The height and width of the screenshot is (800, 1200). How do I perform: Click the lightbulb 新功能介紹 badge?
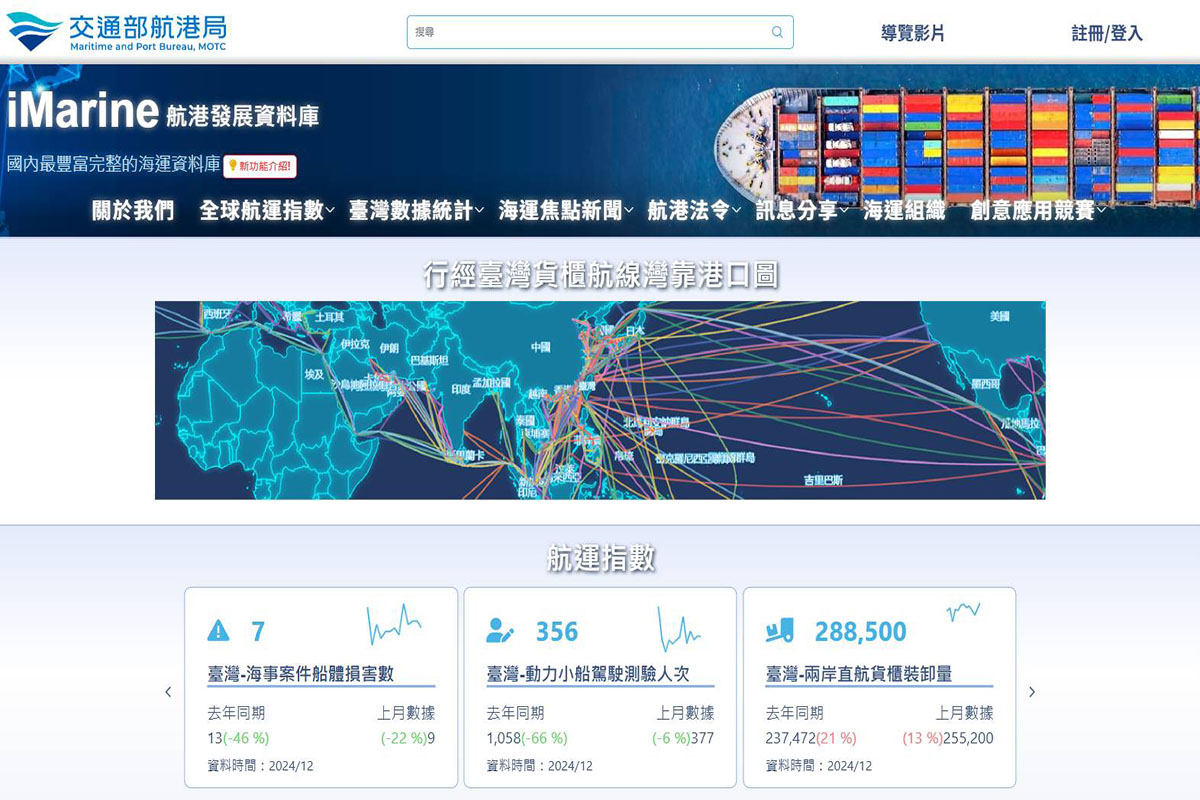[260, 166]
